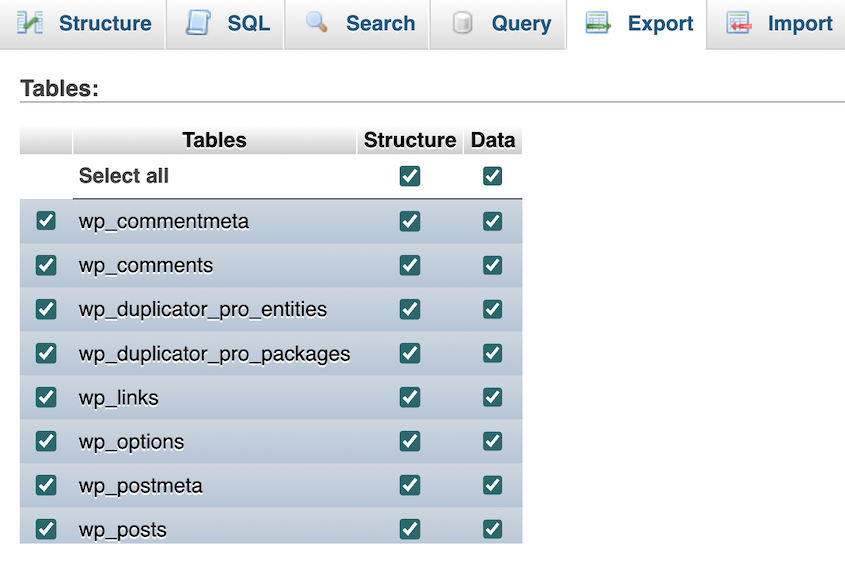Uncheck wp_links Structure checkbox
This screenshot has height=571, width=845.
point(410,397)
